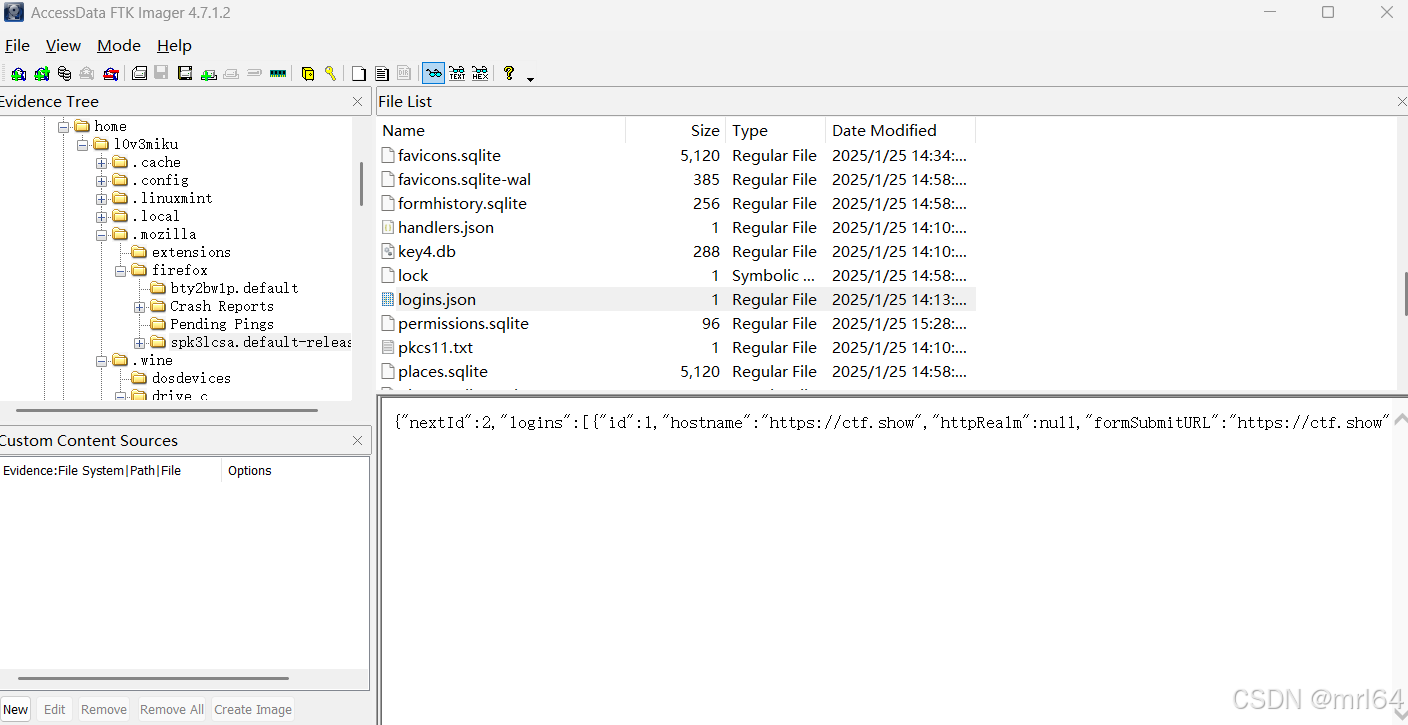This screenshot has height=725, width=1408.
Task: Select the key4.db file row
Action: 676,252
